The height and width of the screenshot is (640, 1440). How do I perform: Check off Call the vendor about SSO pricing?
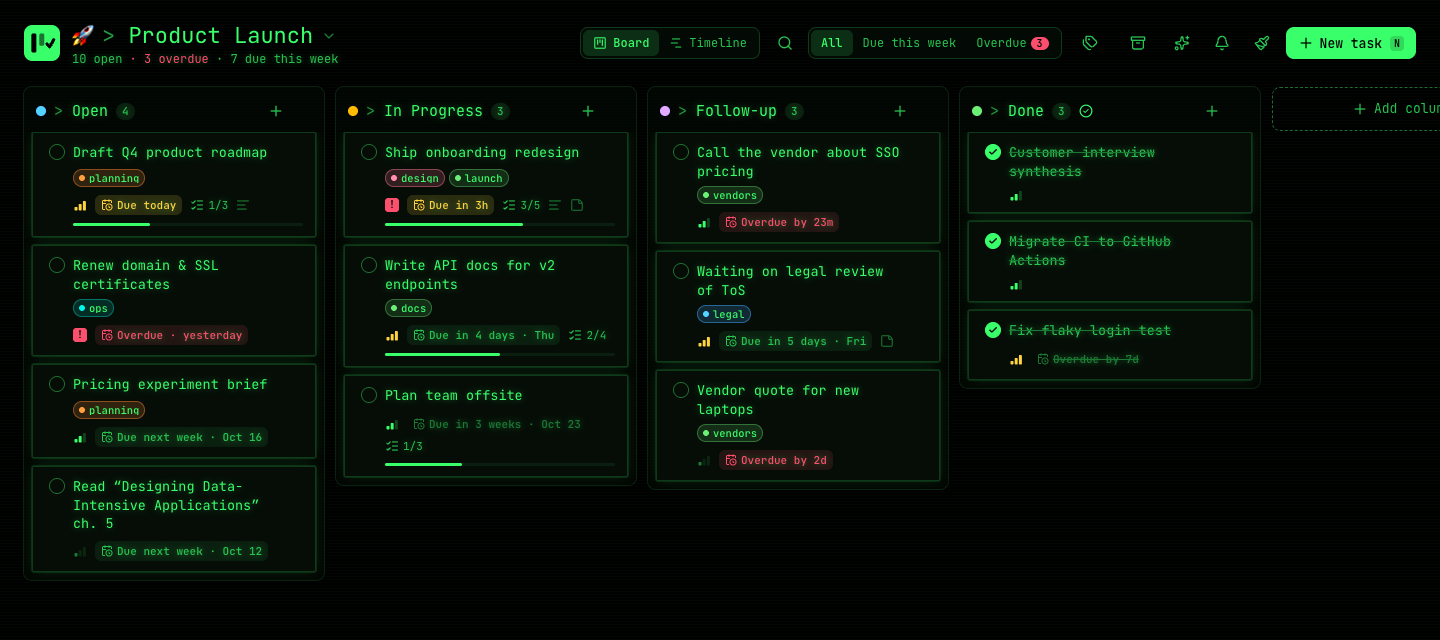coord(681,152)
